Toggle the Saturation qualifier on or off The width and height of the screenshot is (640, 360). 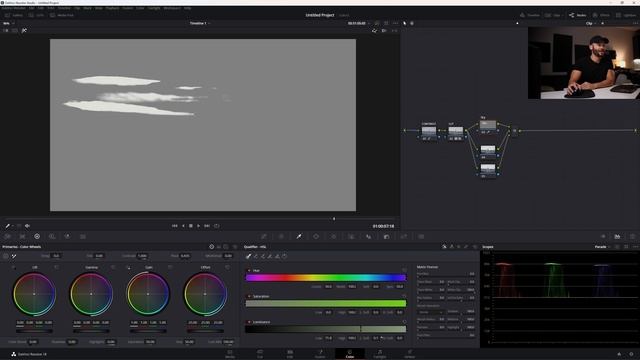(249, 296)
